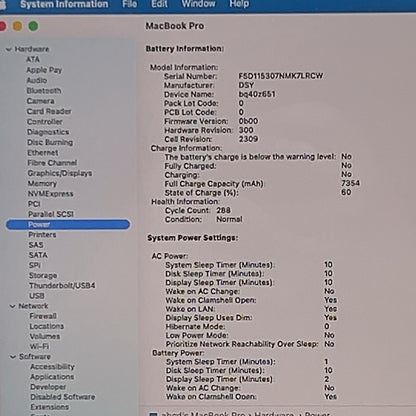The width and height of the screenshot is (416, 416).
Task: Select Thunderbolt/USB4 in the sidebar
Action: (62, 286)
